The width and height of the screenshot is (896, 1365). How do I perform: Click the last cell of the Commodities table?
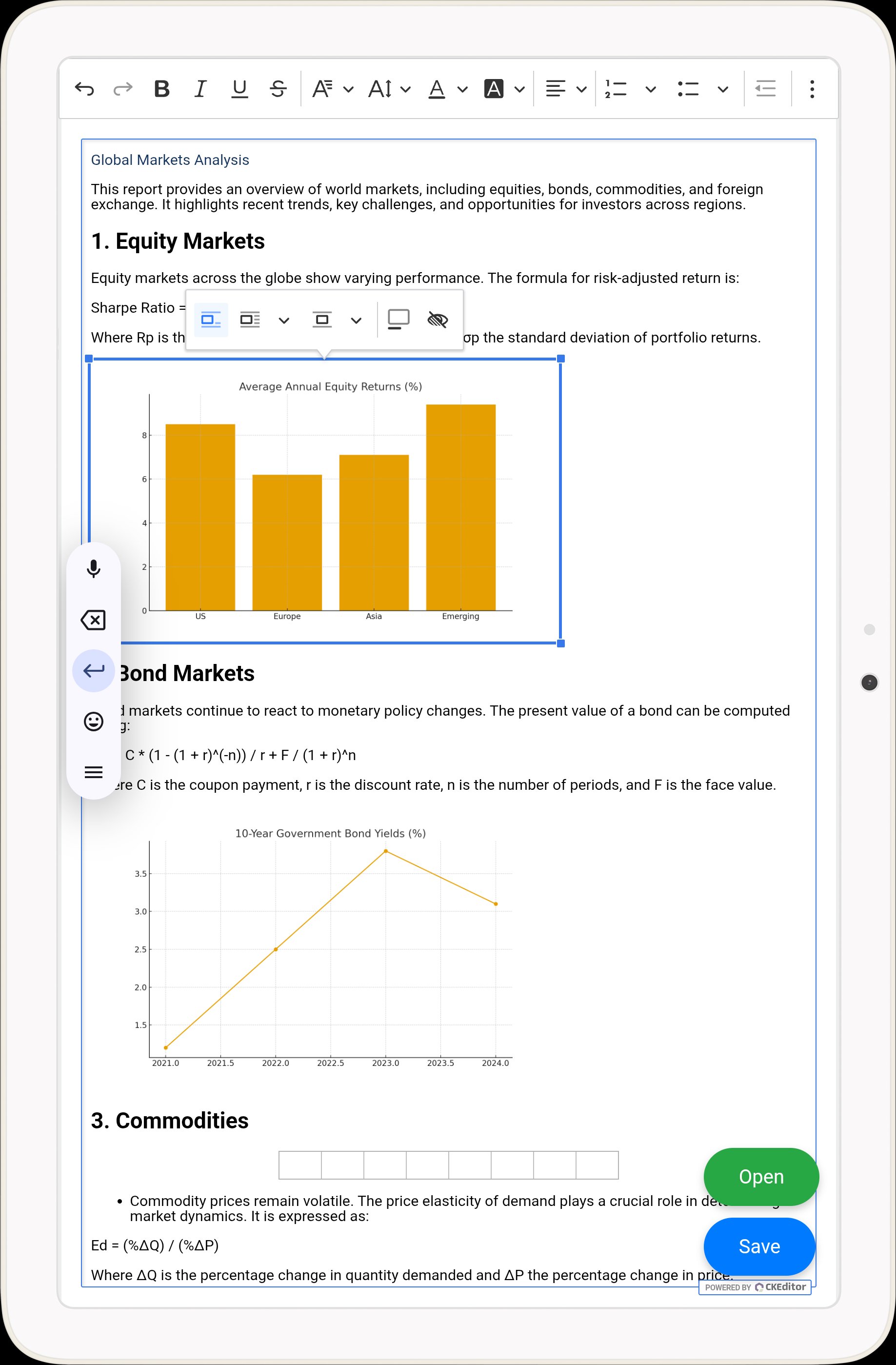coord(597,1165)
